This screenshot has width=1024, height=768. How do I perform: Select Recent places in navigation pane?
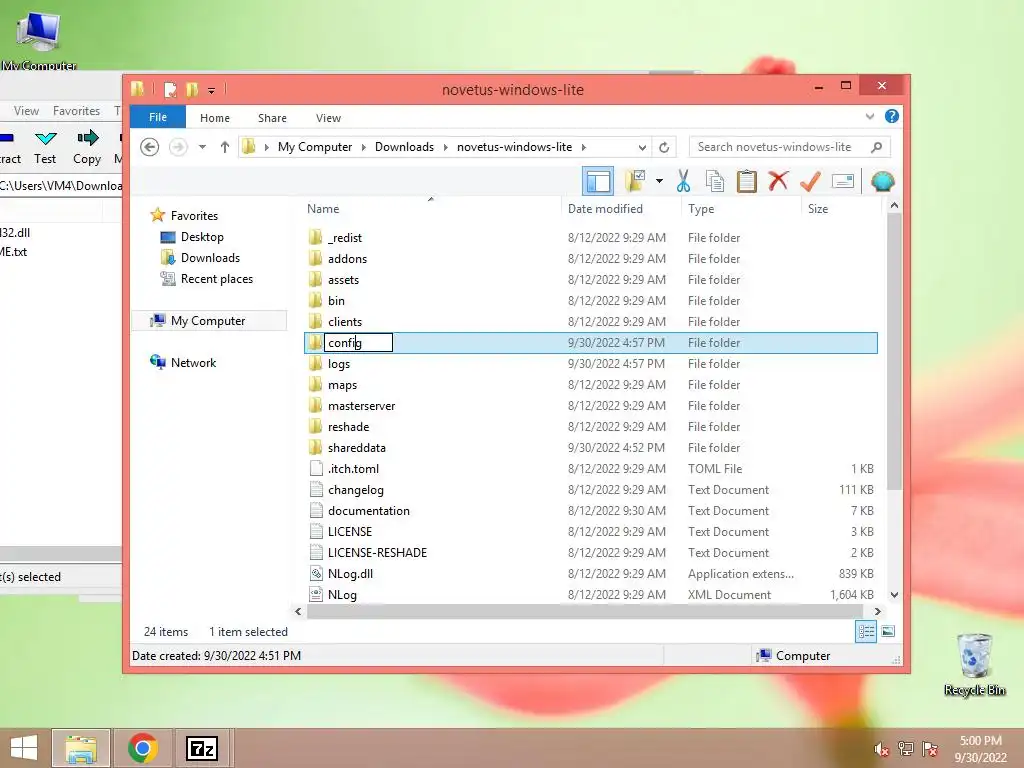click(x=217, y=279)
